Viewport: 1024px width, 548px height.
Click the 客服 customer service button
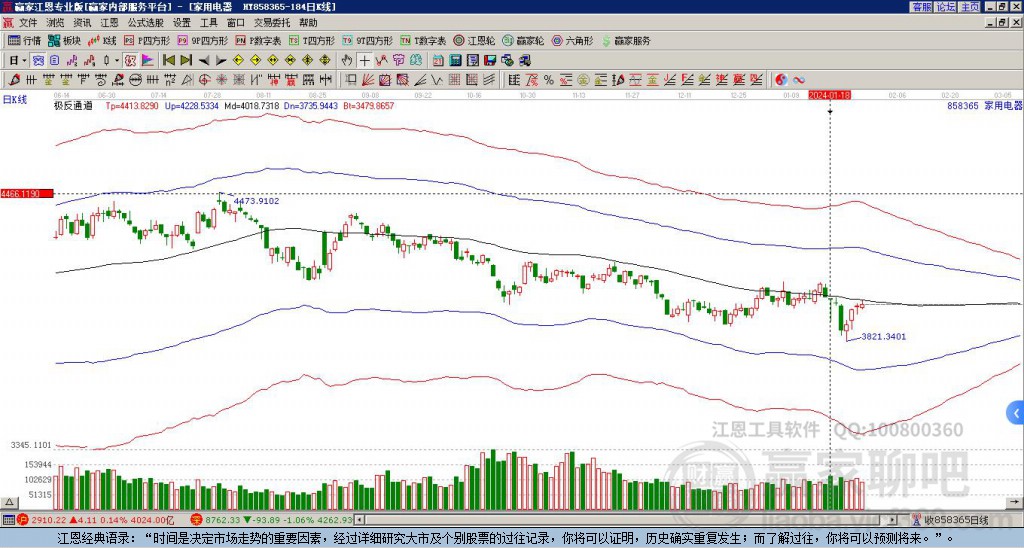click(x=921, y=7)
